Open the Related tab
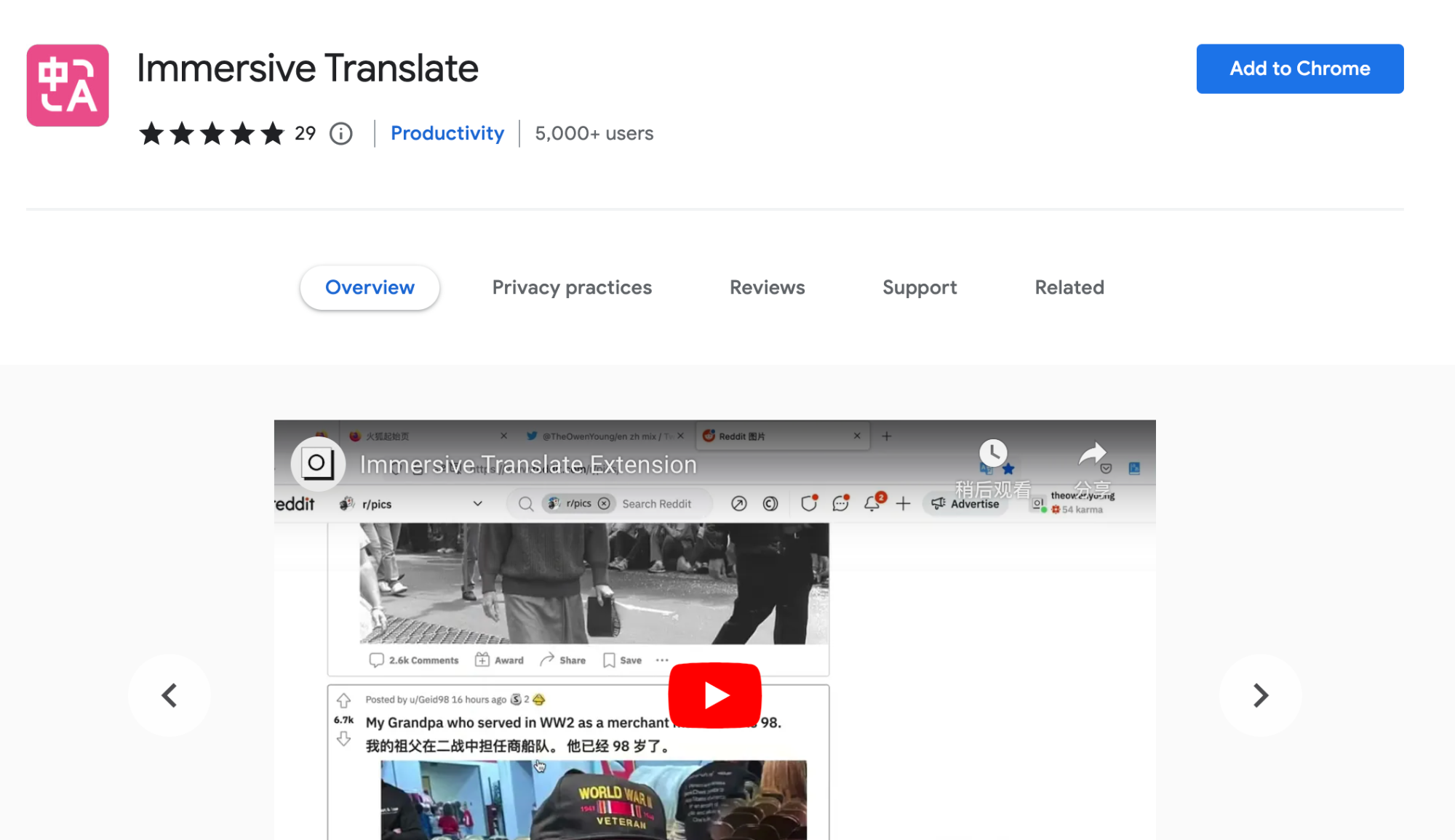 click(x=1069, y=287)
